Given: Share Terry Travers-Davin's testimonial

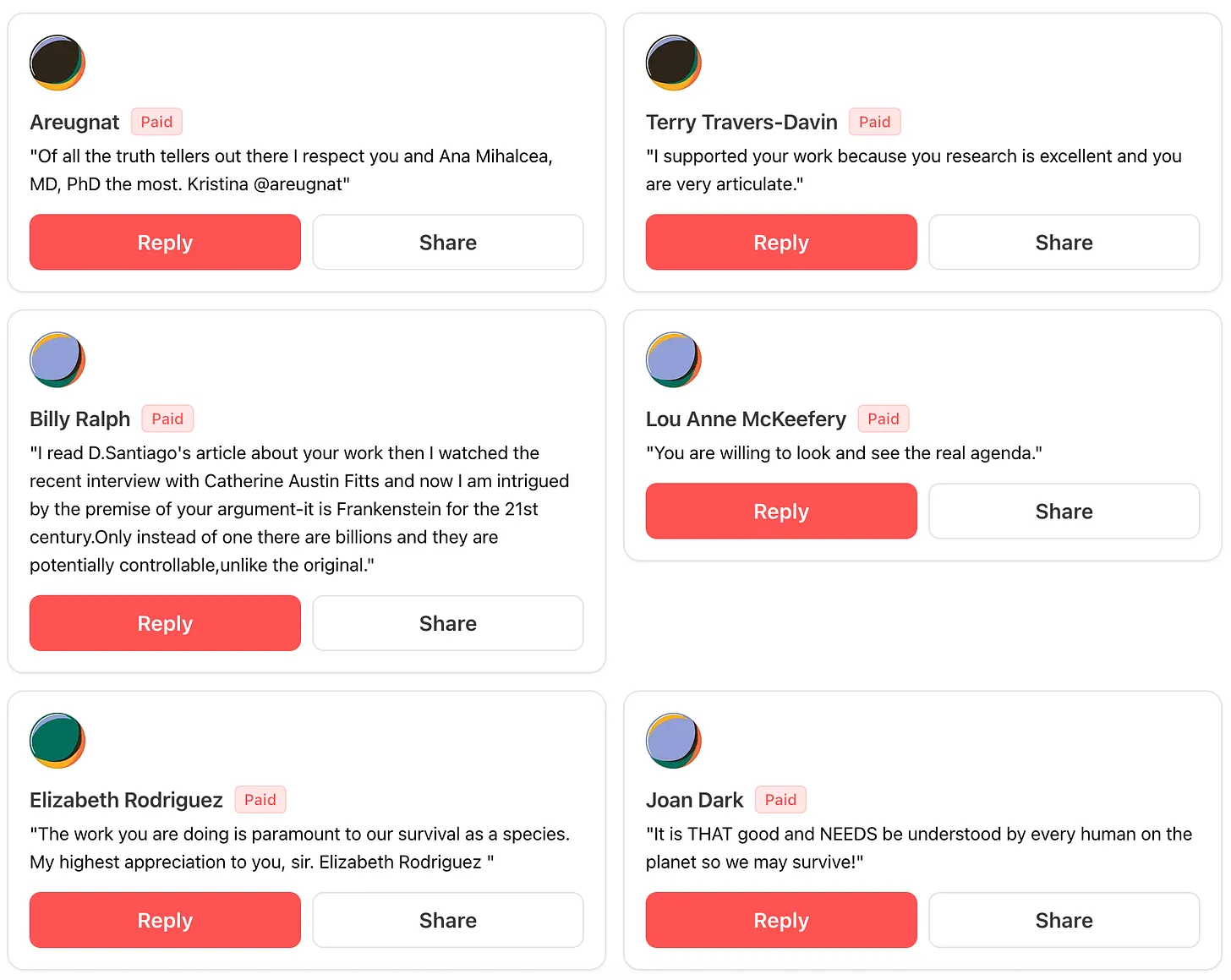Looking at the screenshot, I should point(1064,243).
